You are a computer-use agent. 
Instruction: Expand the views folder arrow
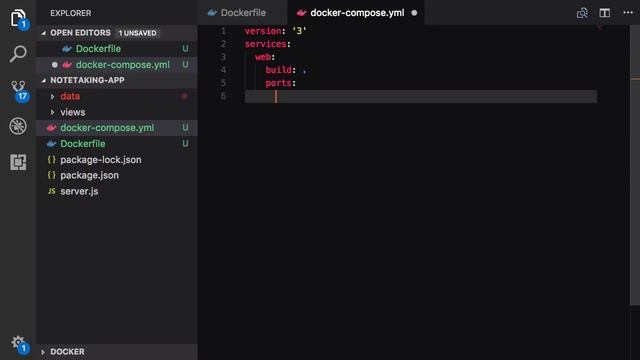(x=52, y=112)
